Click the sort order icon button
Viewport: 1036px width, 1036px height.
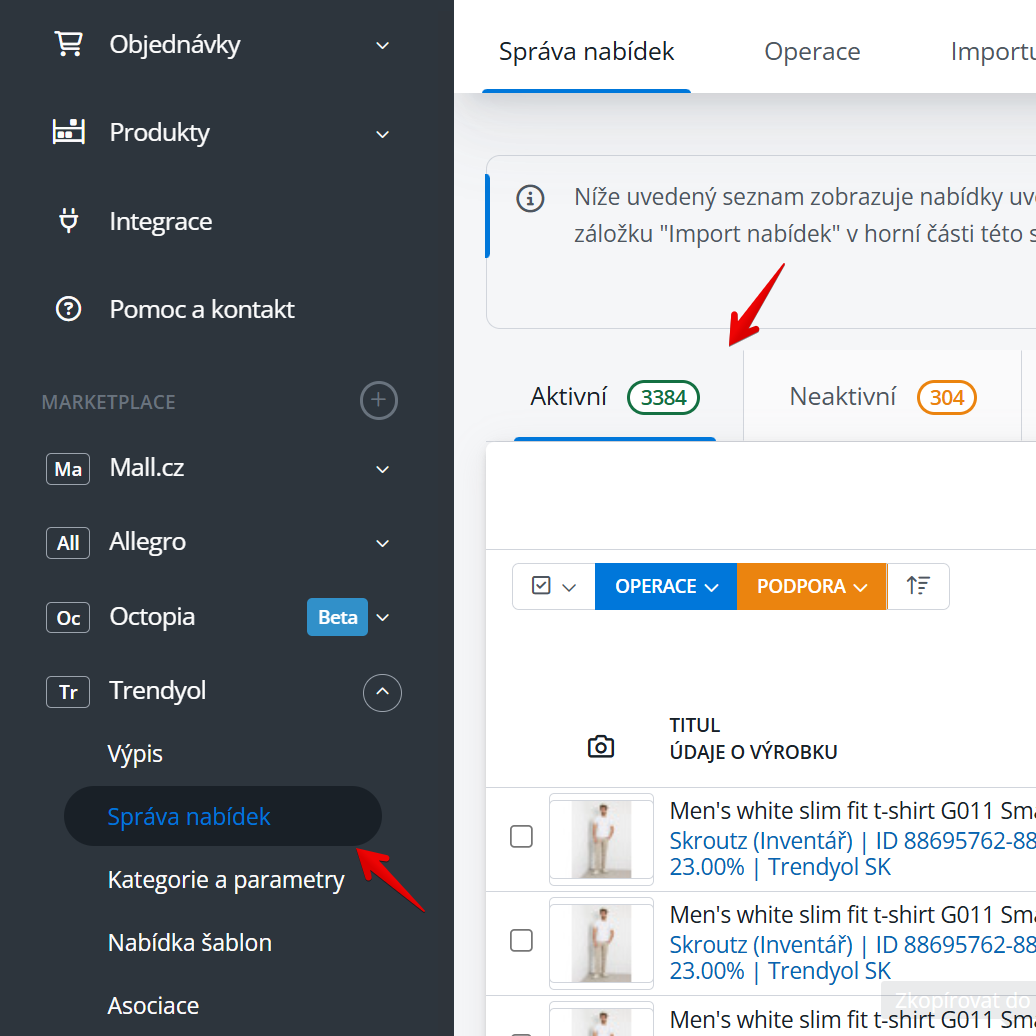pyautogui.click(x=918, y=586)
